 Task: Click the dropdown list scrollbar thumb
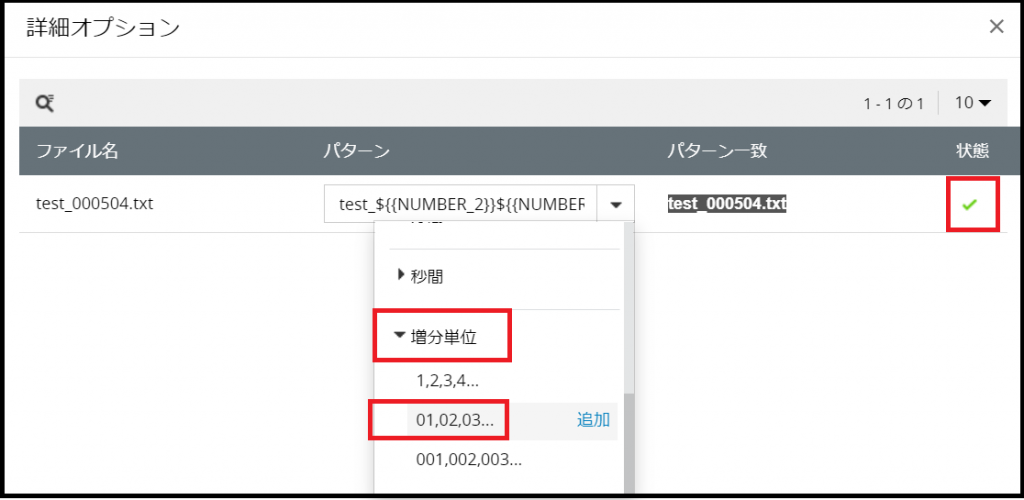pos(628,440)
